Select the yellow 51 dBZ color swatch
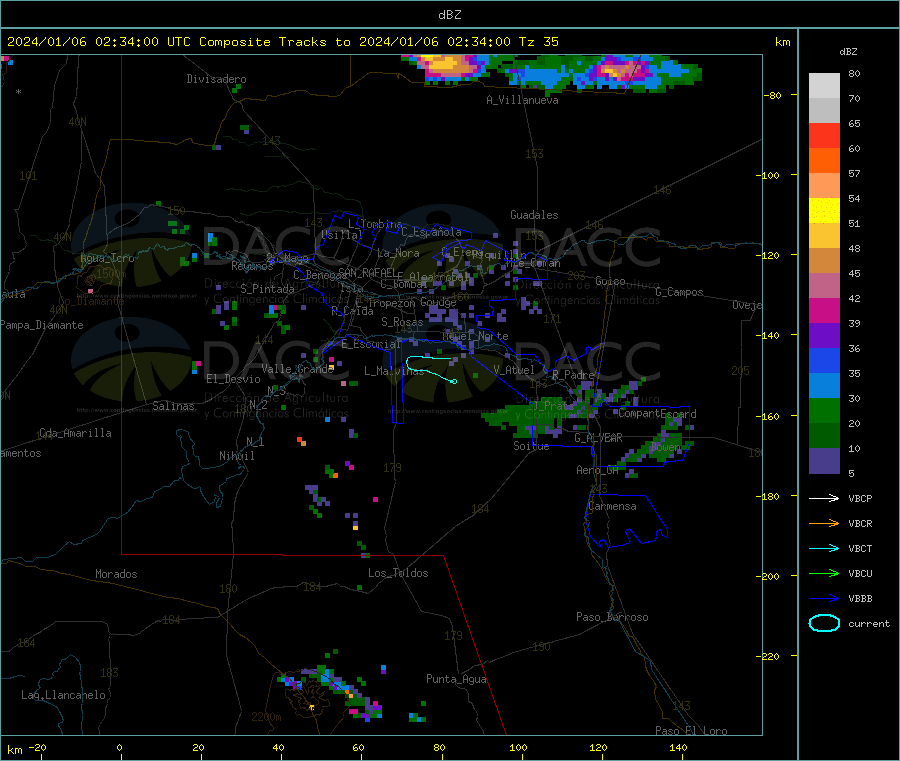The image size is (900, 761). point(824,211)
